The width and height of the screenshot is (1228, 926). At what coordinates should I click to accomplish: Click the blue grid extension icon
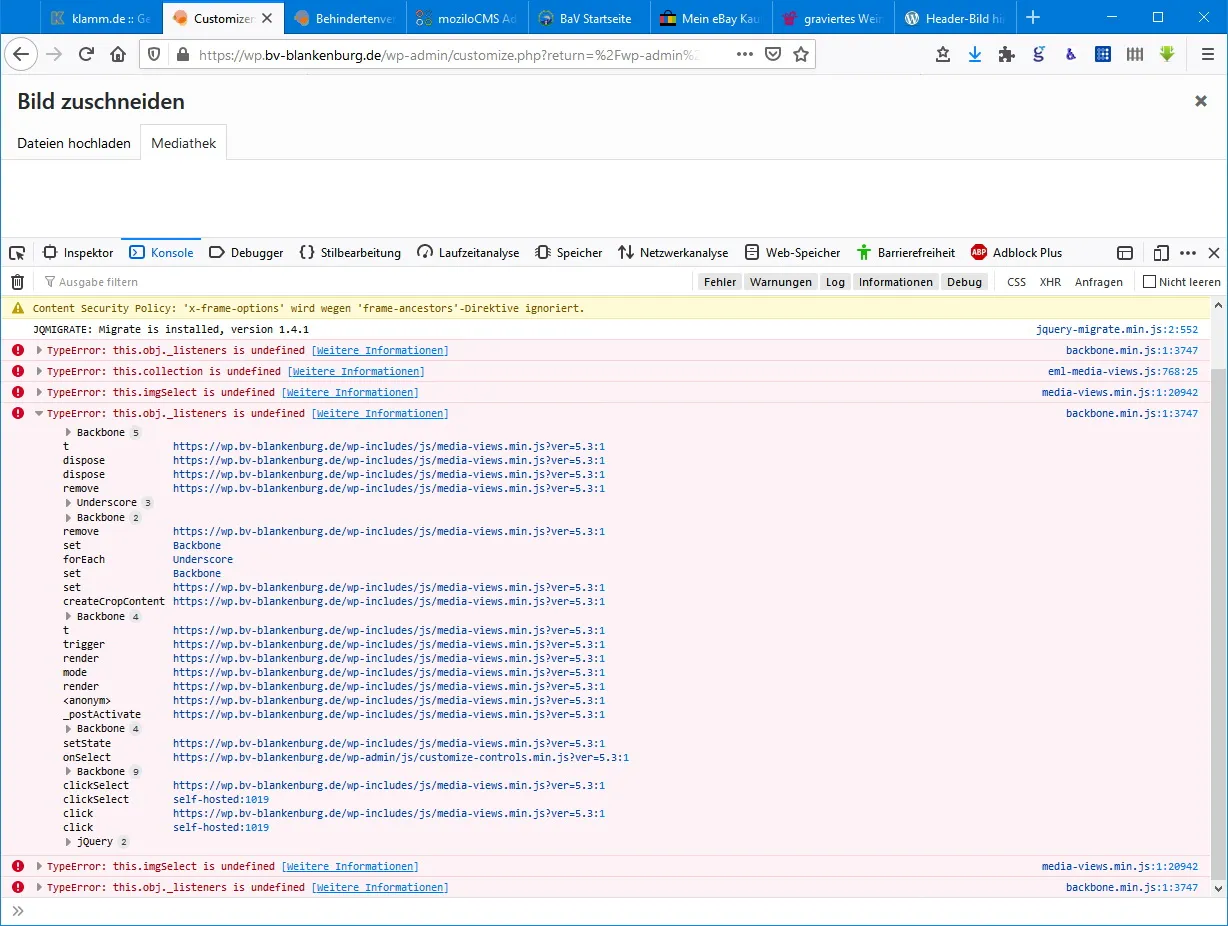[x=1103, y=55]
